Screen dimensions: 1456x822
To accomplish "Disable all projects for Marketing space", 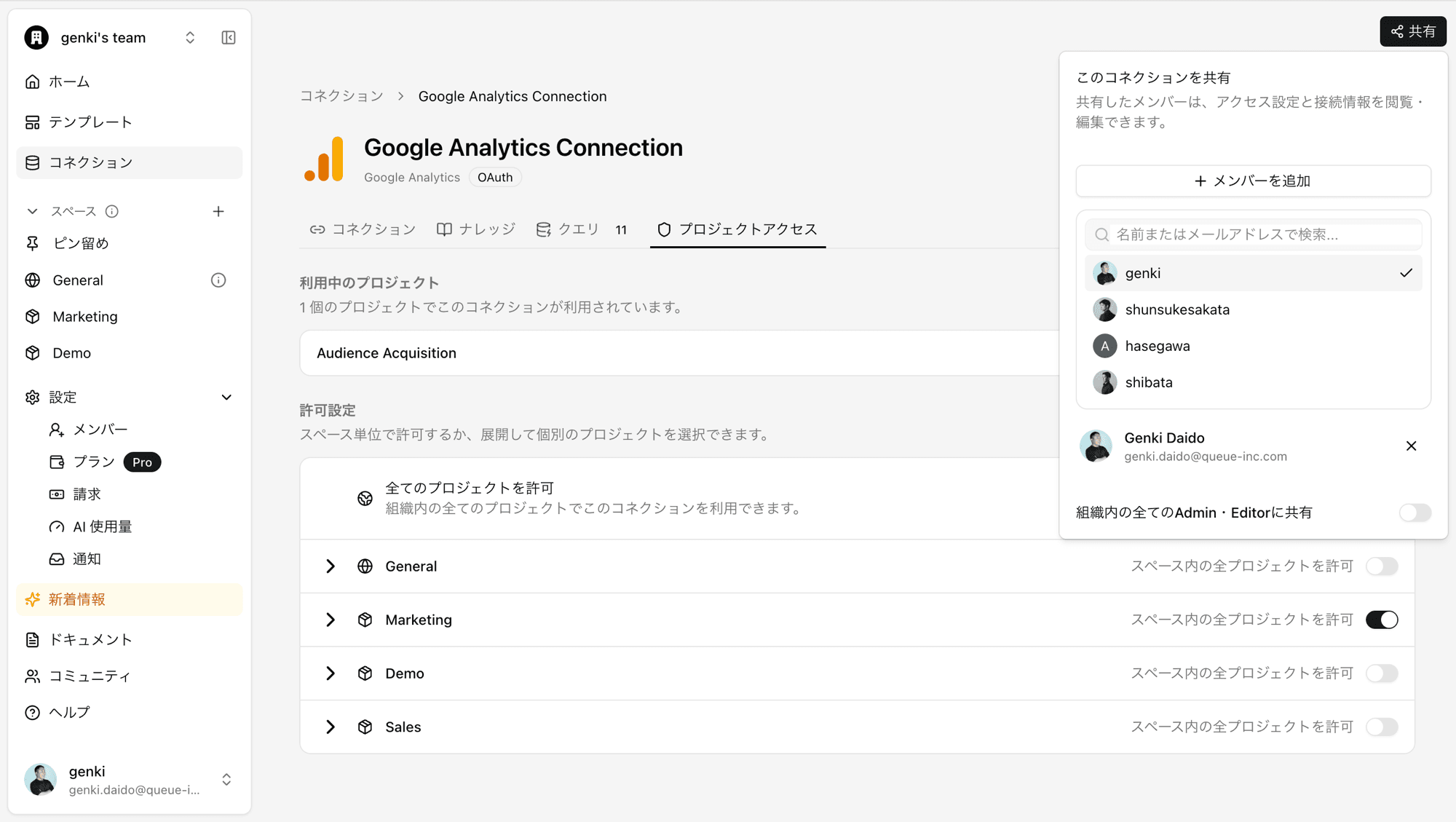I will point(1382,620).
